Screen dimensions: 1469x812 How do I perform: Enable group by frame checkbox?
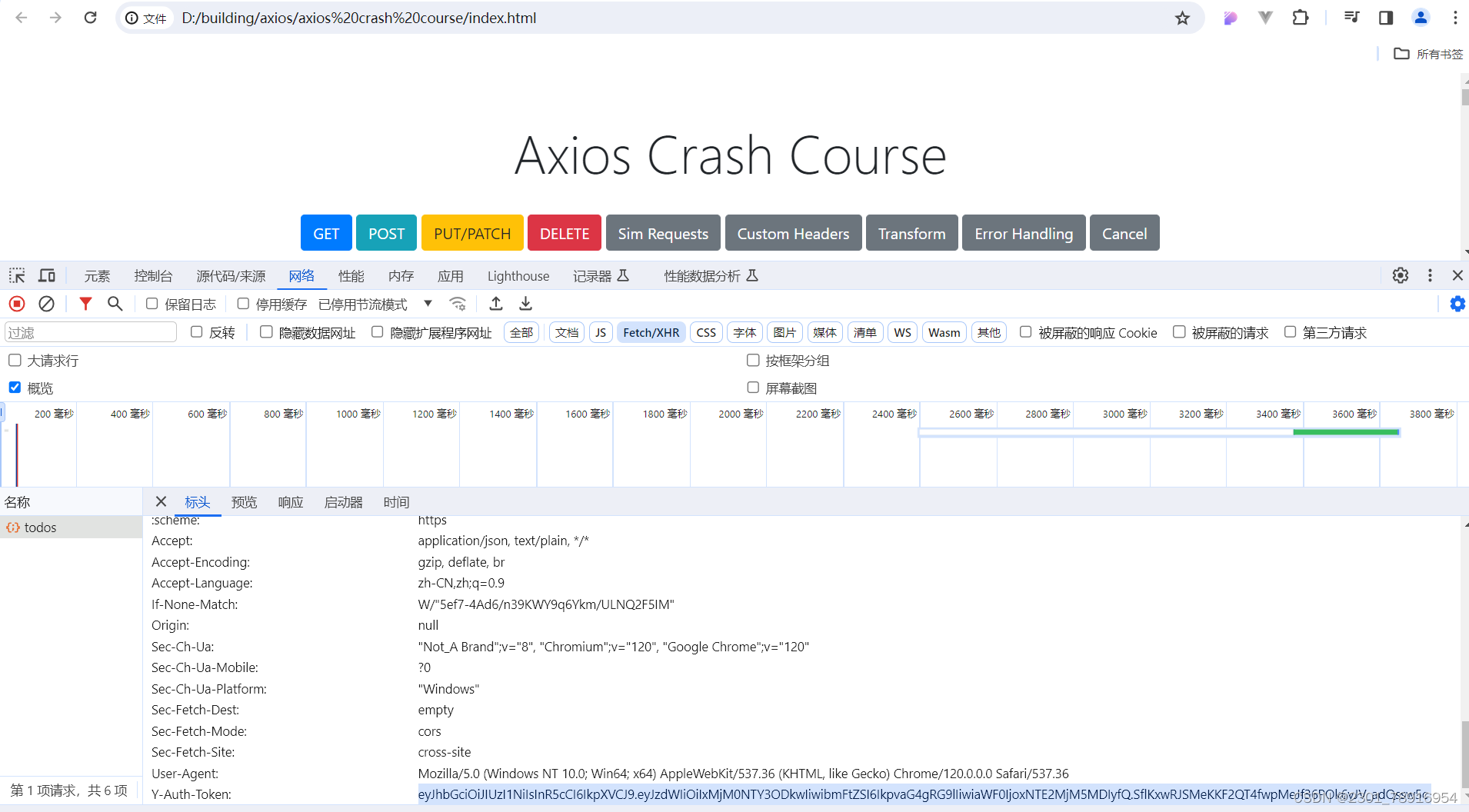753,360
